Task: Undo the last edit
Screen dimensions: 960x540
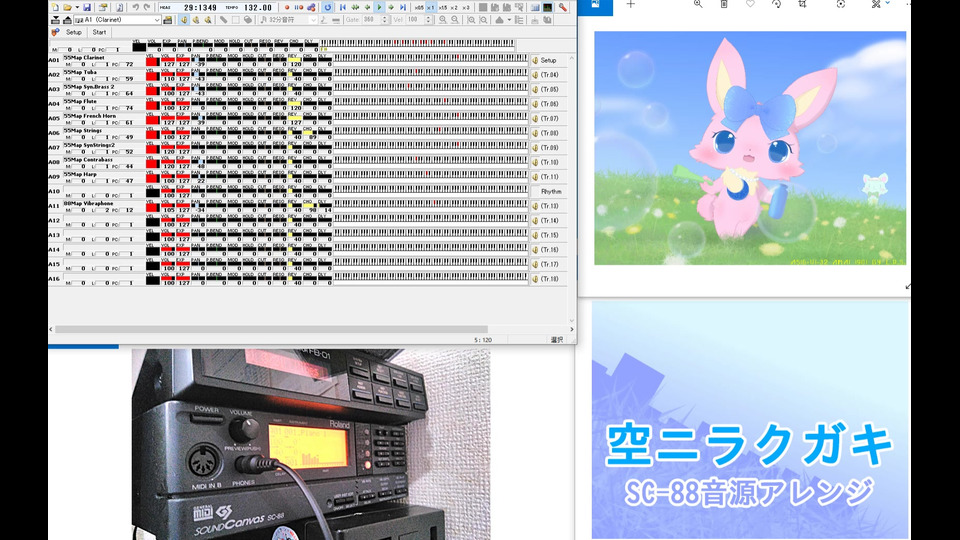Action: [135, 7]
